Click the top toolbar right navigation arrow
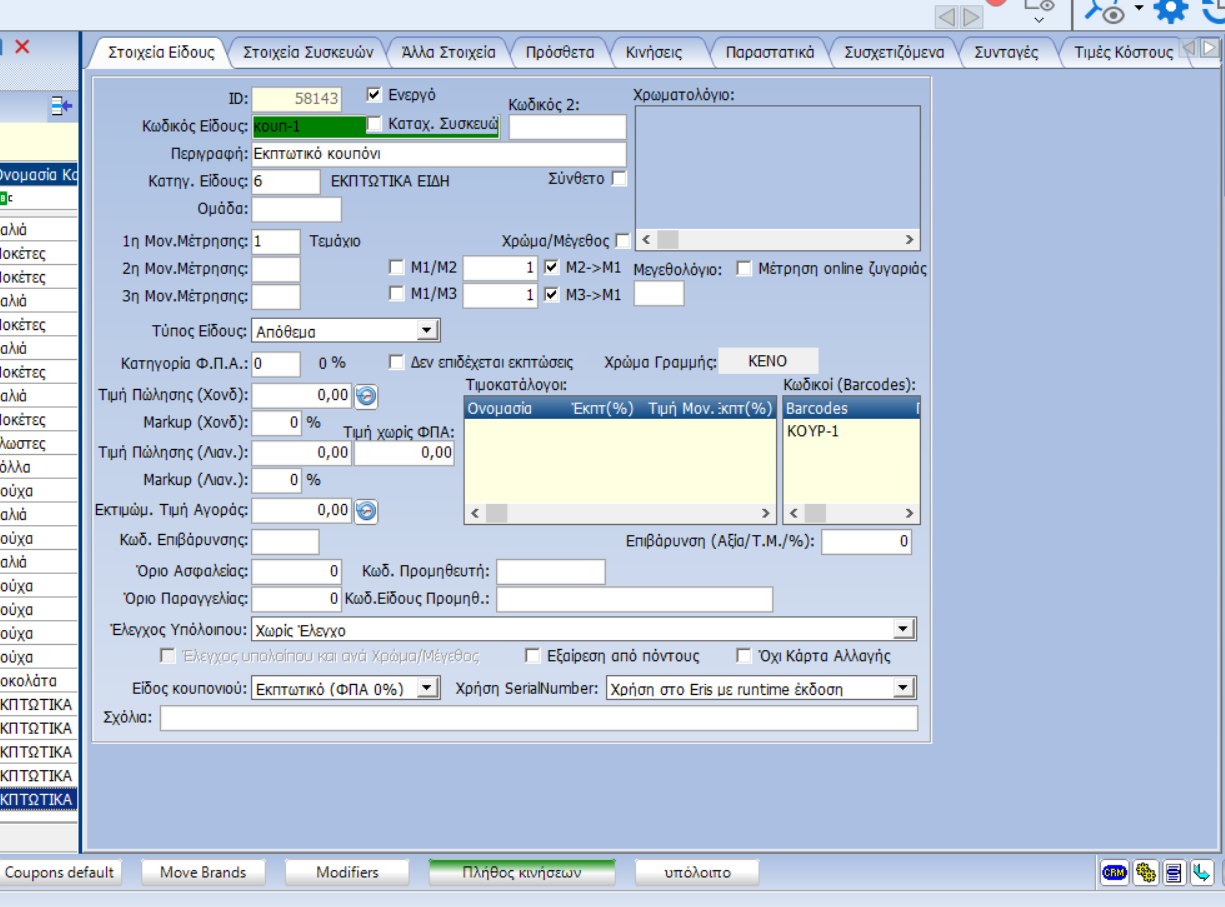The height and width of the screenshot is (907, 1225). (x=972, y=17)
